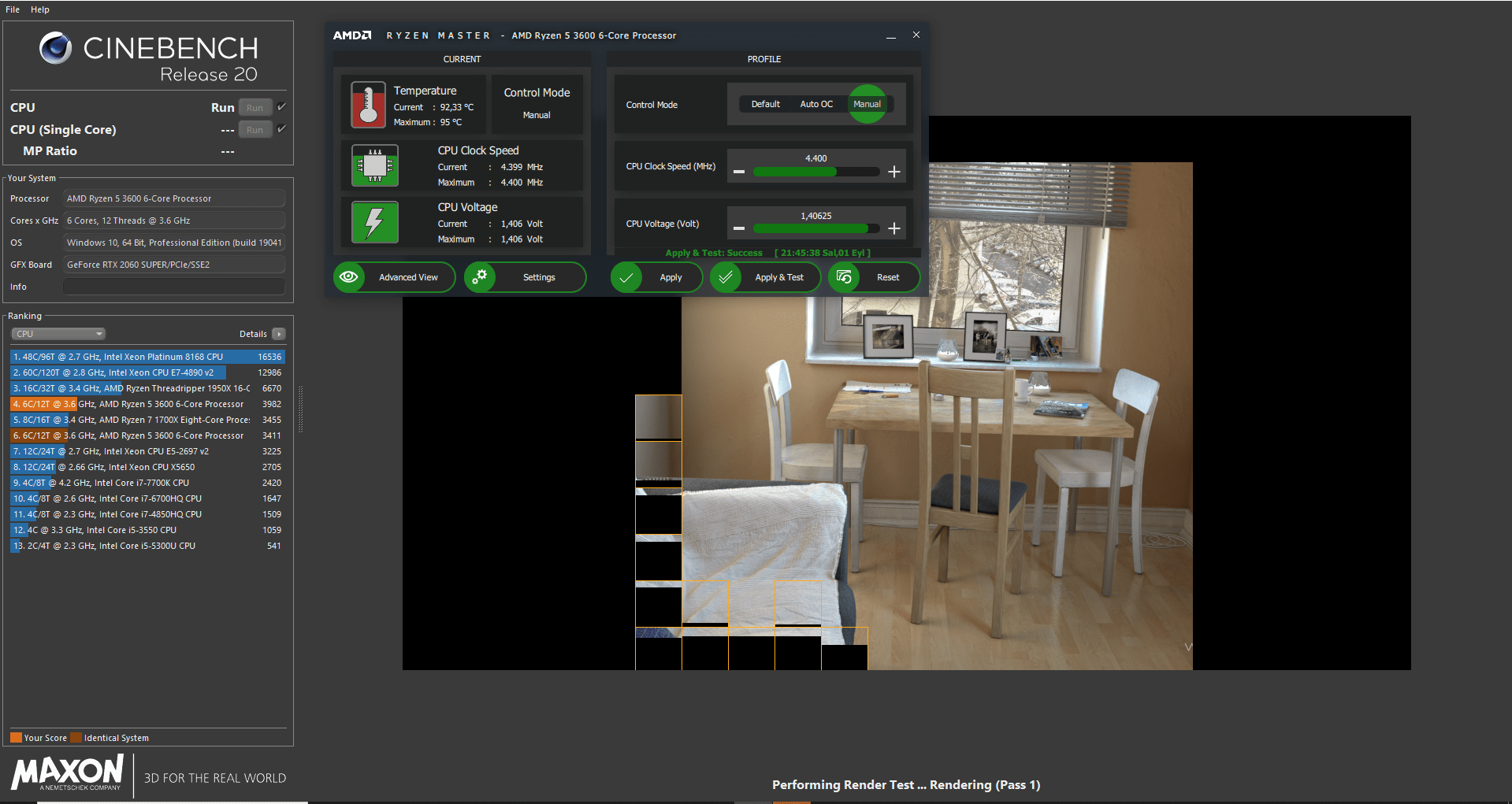The image size is (1512, 804).
Task: Open the Help menu
Action: [x=40, y=9]
